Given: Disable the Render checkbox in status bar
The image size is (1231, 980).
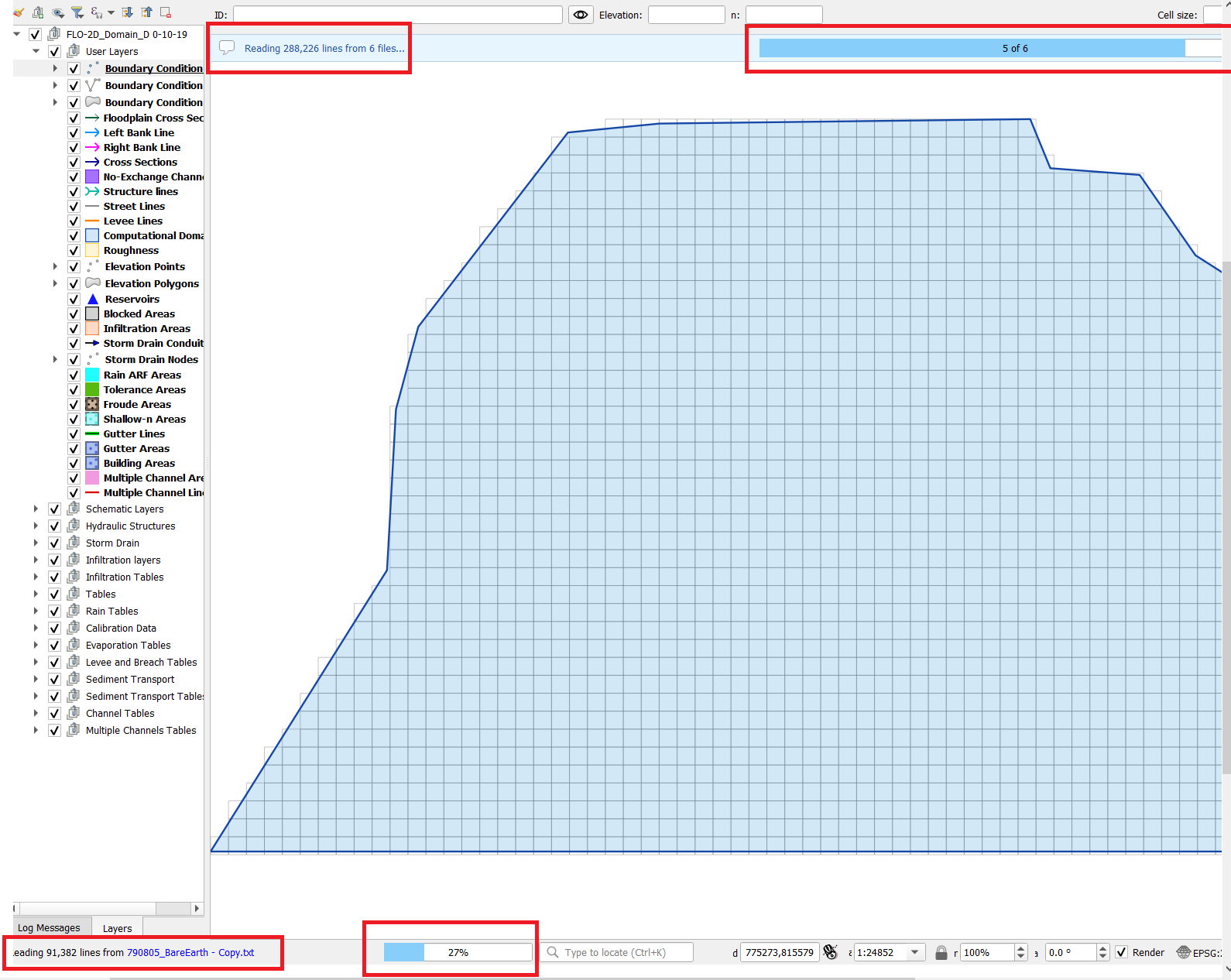Looking at the screenshot, I should 1121,952.
